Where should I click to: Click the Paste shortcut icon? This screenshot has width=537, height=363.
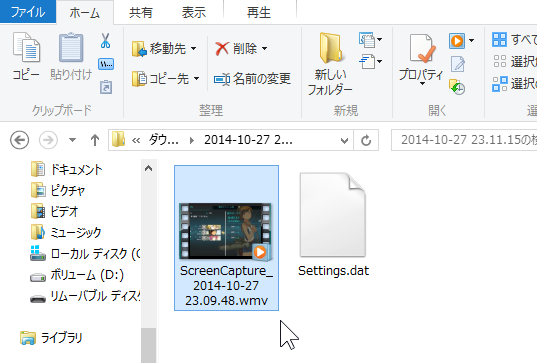click(x=106, y=87)
